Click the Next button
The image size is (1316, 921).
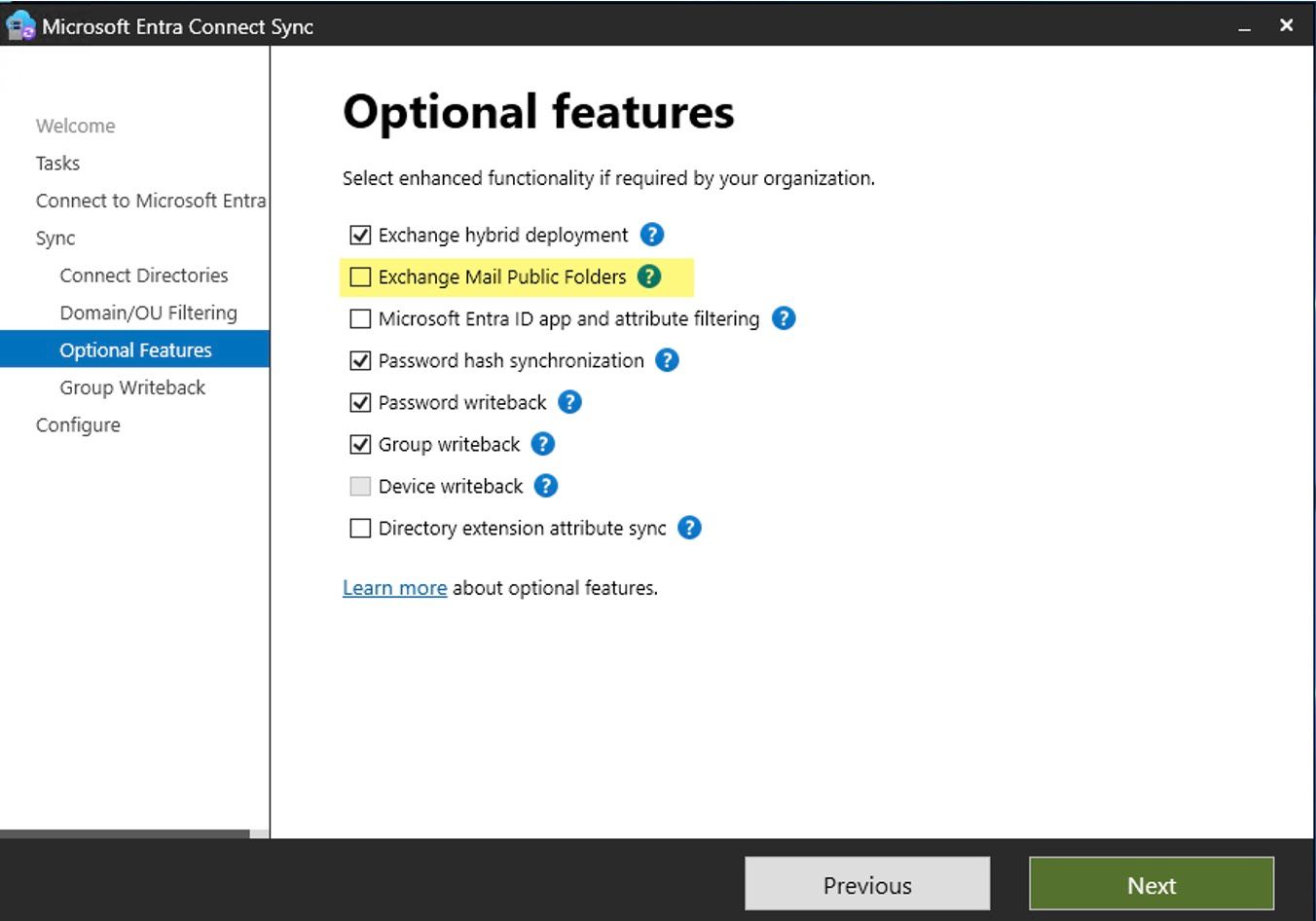1151,884
